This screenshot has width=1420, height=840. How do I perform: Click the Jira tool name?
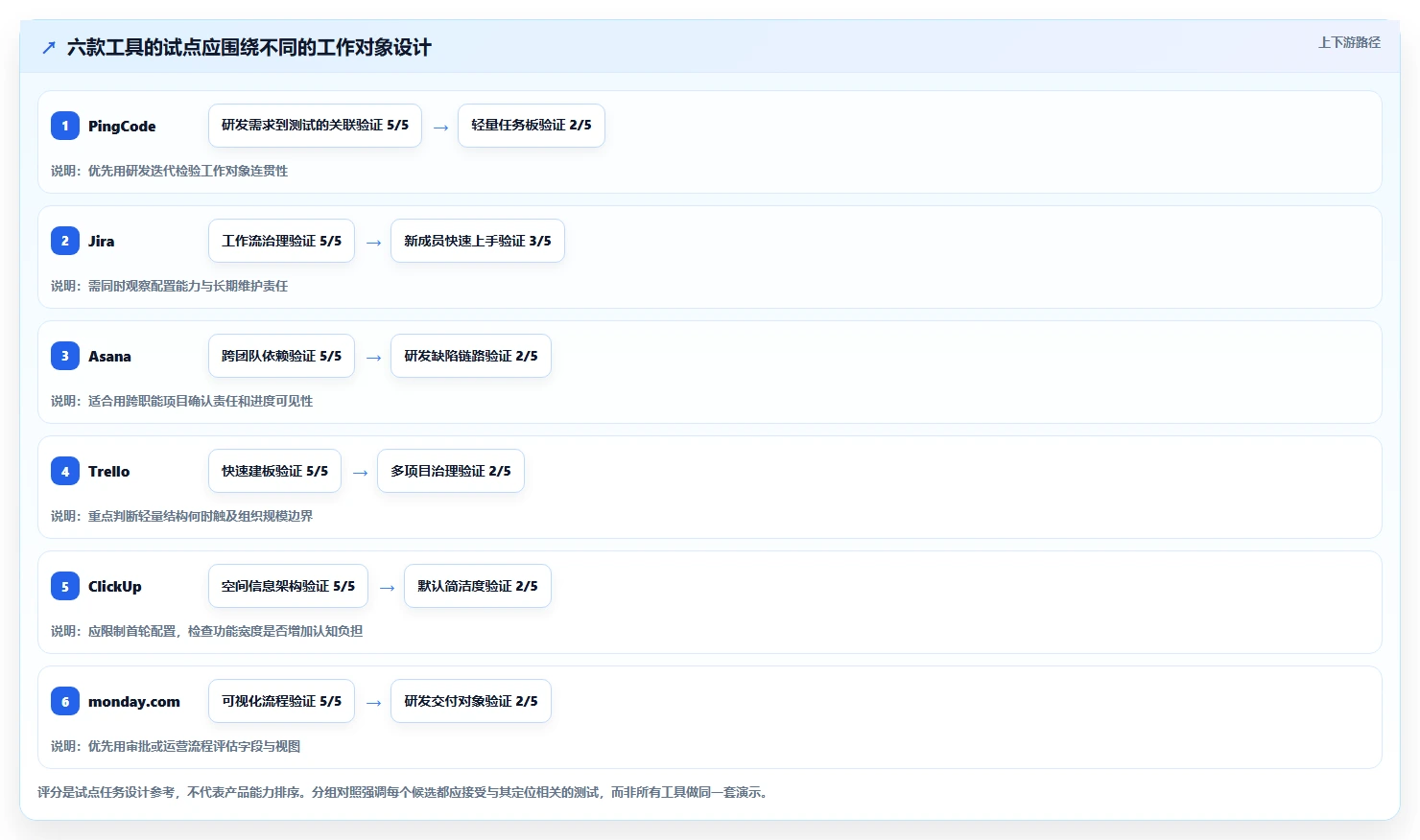[101, 241]
